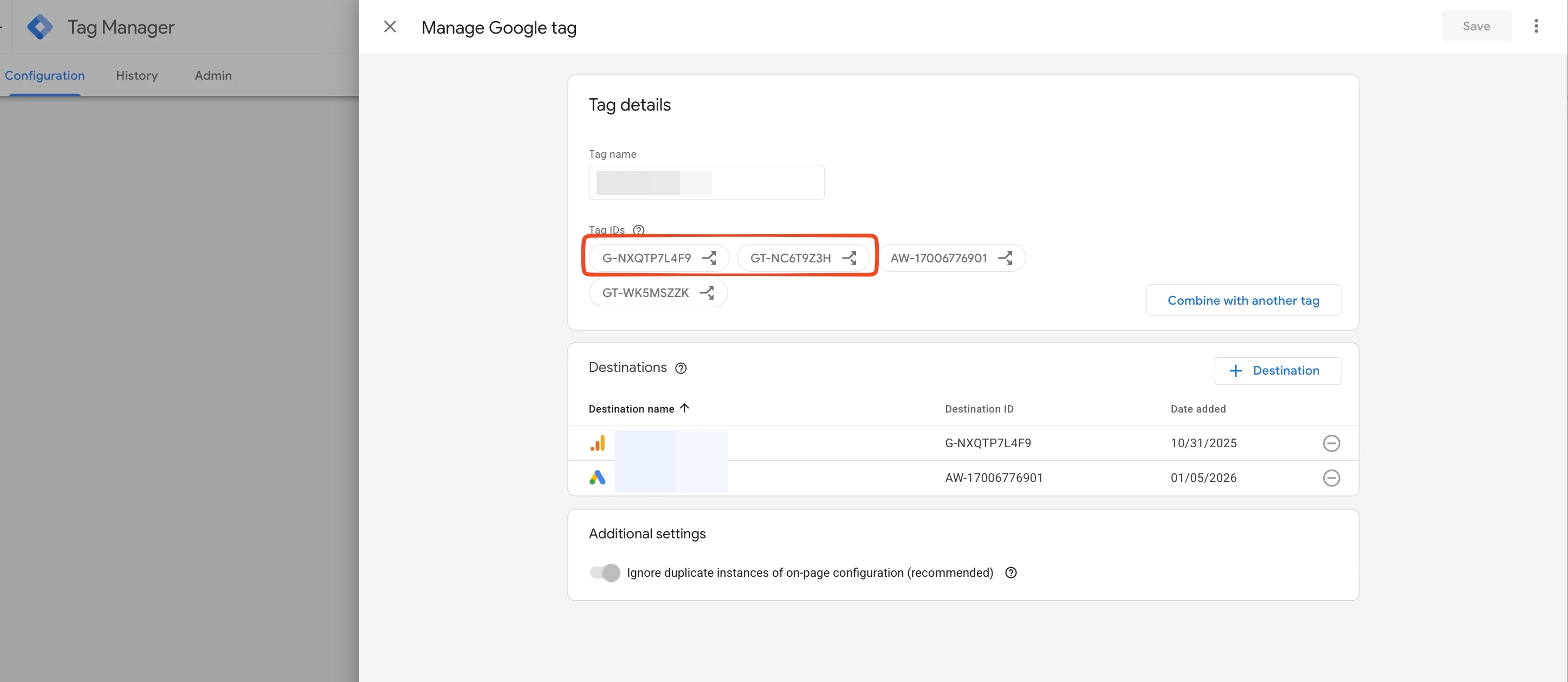Screen dimensions: 1568x682
Task: Click the Google Ads destination icon
Action: coord(598,478)
